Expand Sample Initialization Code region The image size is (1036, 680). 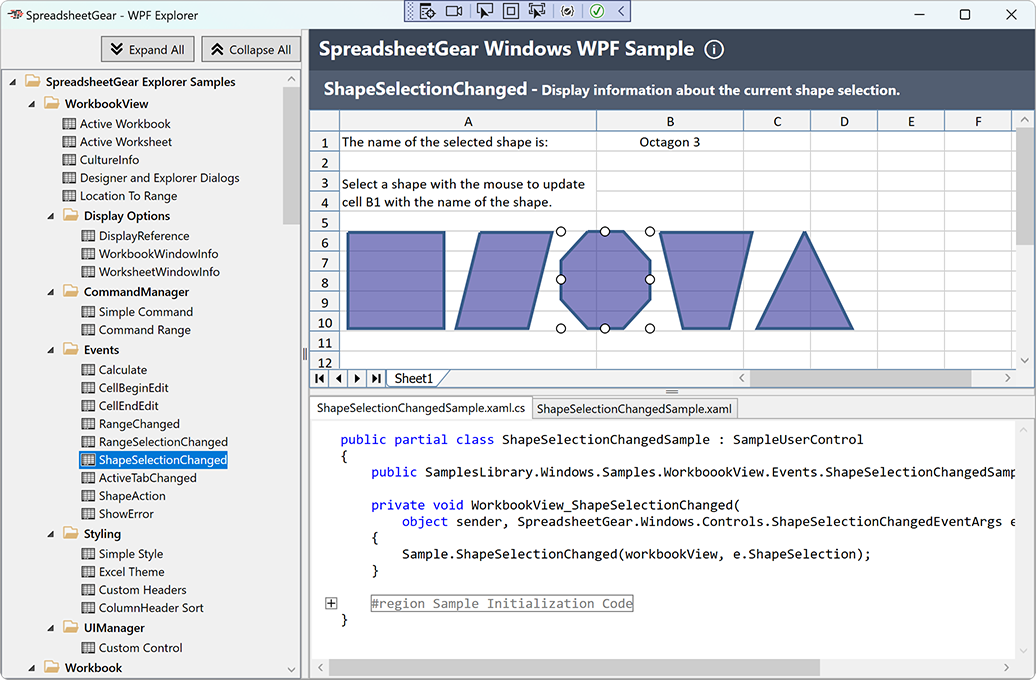[331, 603]
